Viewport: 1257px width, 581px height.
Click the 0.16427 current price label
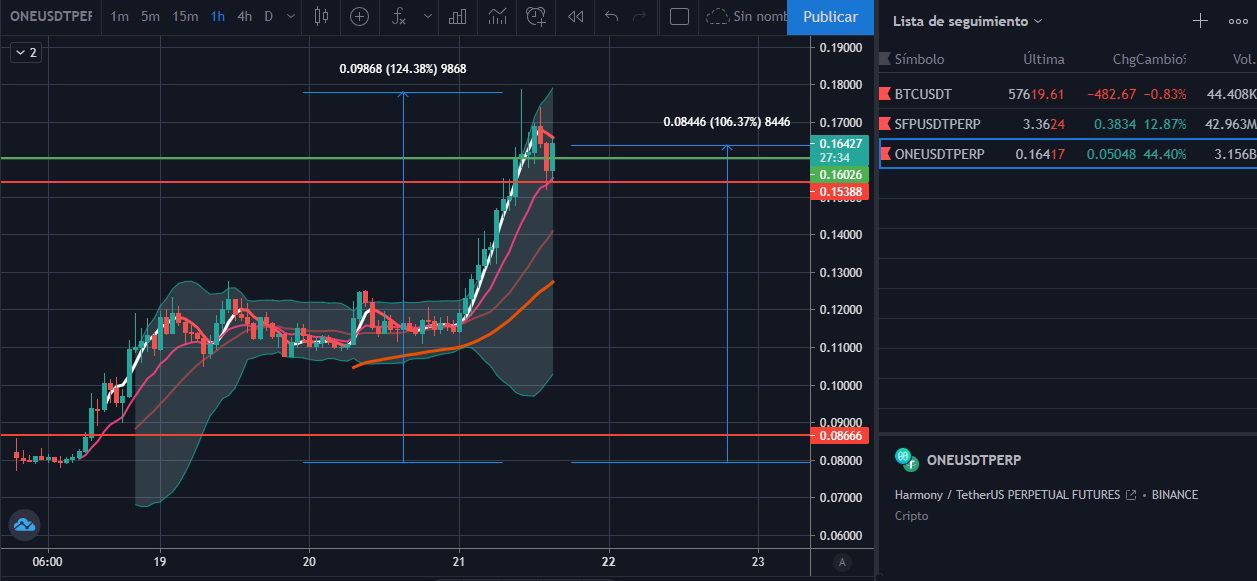pos(842,143)
